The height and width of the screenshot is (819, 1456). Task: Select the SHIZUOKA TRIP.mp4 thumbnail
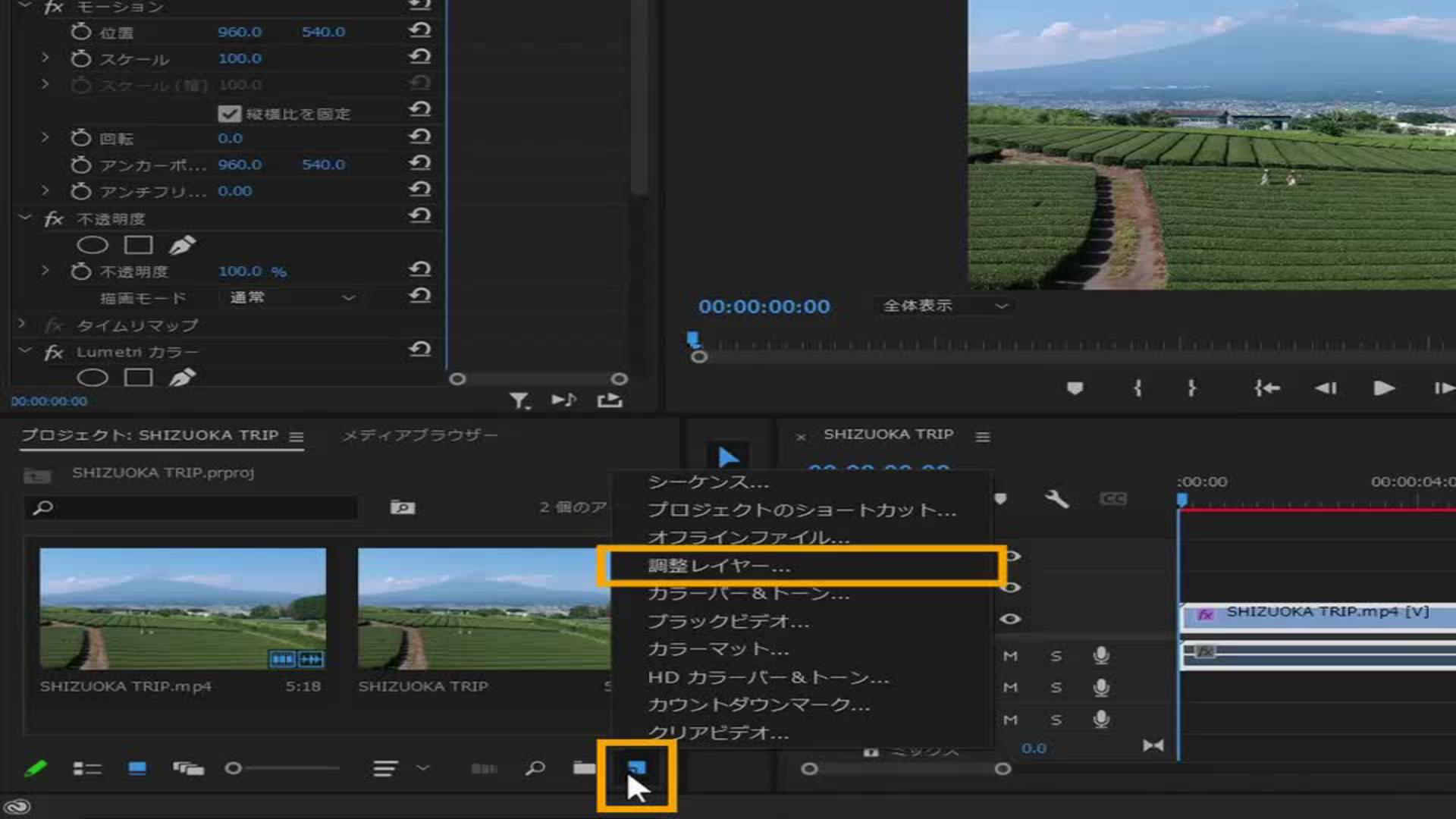183,608
